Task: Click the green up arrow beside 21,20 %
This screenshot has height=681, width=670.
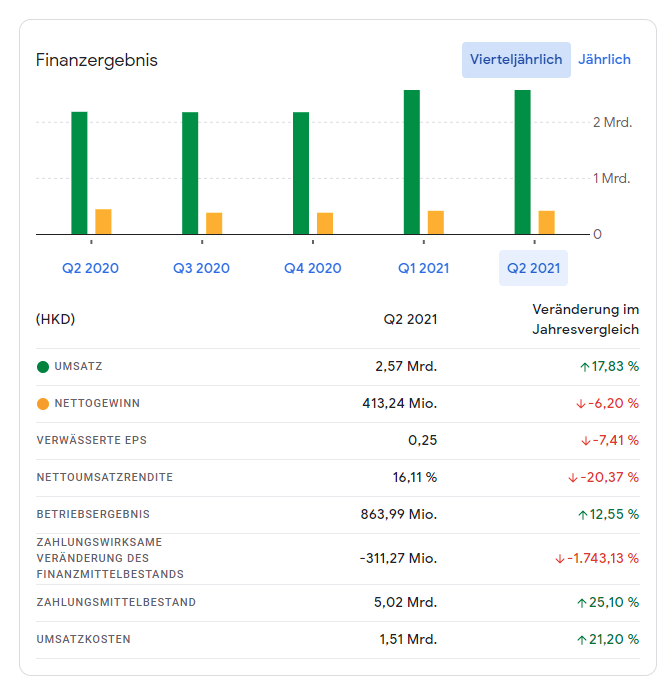Action: [584, 640]
